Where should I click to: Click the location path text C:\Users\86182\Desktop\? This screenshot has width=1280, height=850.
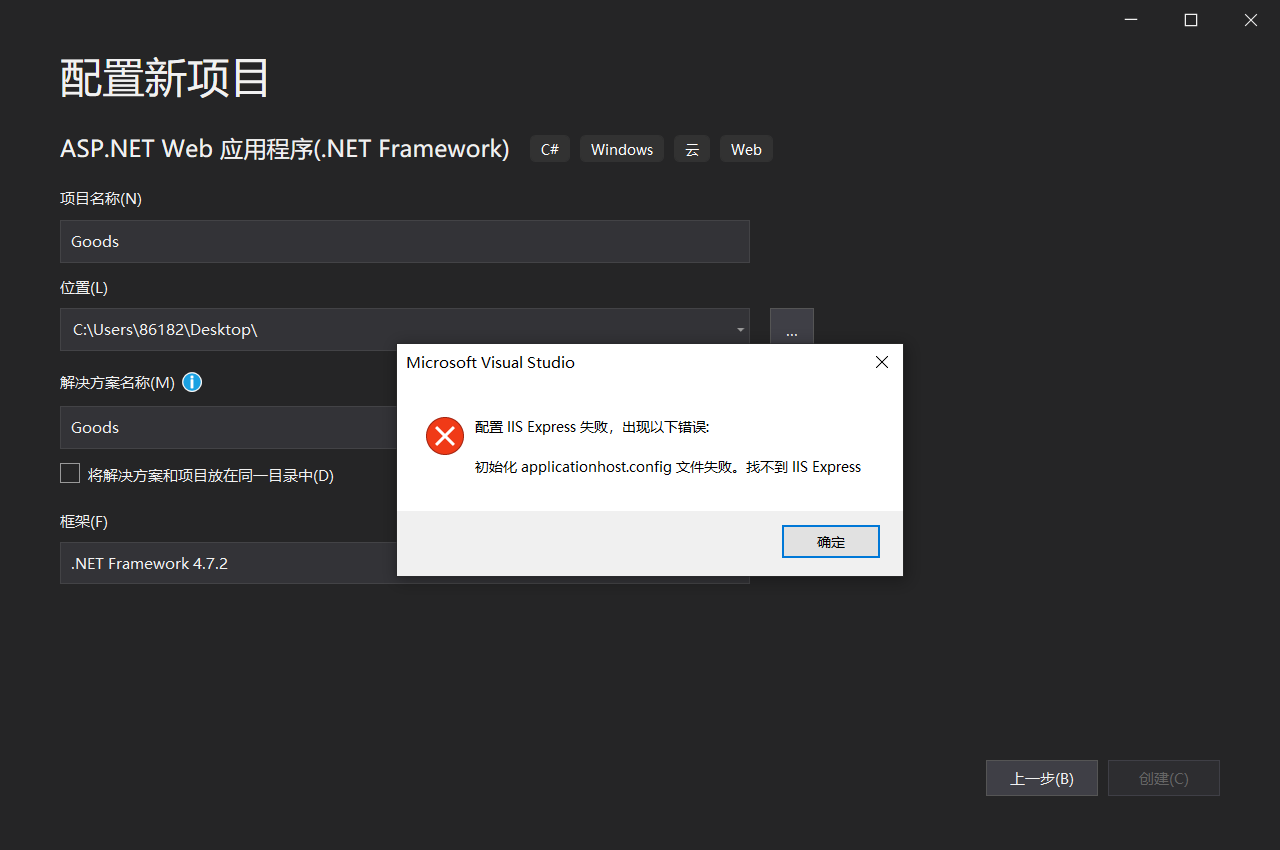point(166,330)
